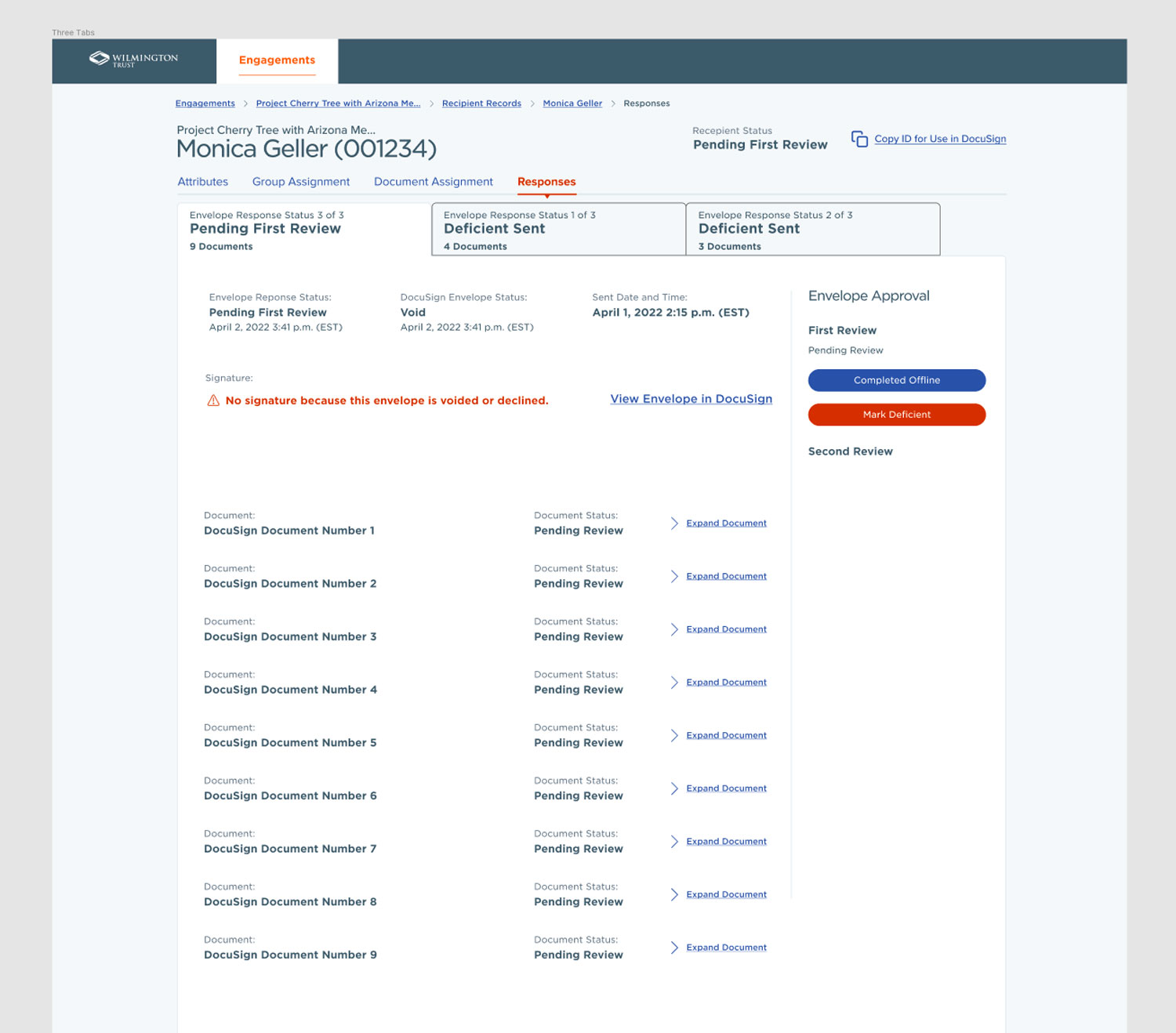
Task: Click the Monica Geller (001234) heading
Action: point(307,149)
